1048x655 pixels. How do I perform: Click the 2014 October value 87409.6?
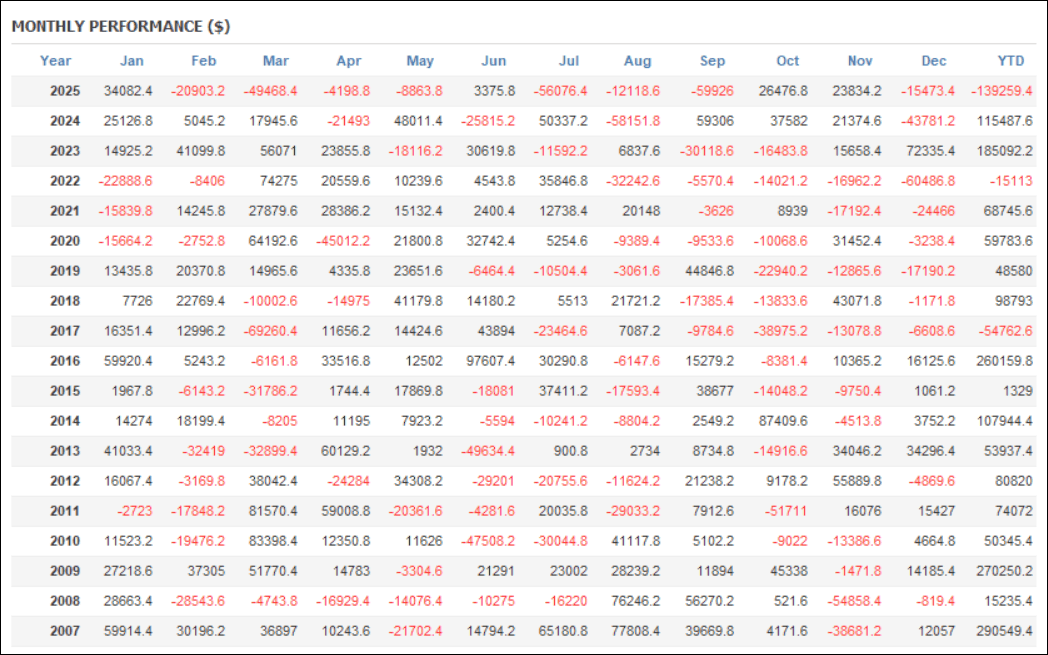click(x=779, y=420)
